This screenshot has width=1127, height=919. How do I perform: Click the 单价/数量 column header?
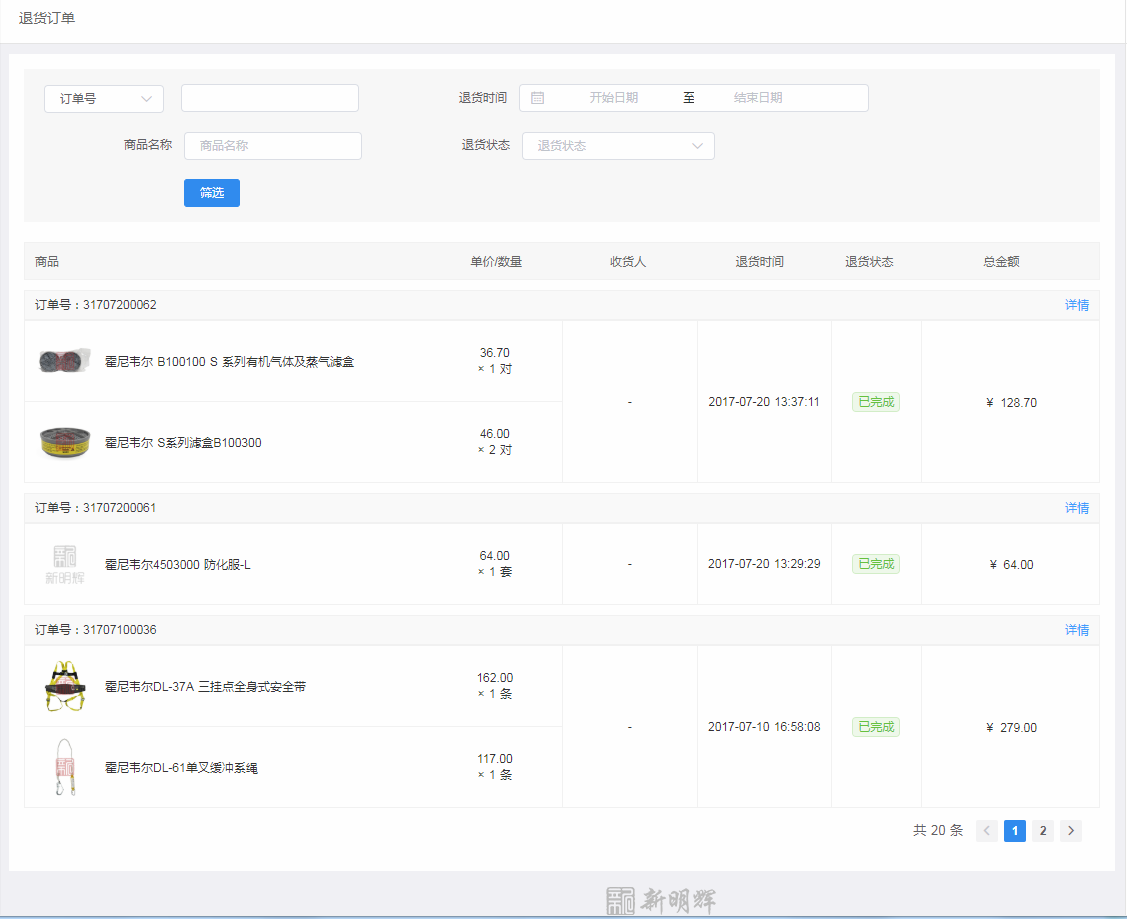point(496,262)
